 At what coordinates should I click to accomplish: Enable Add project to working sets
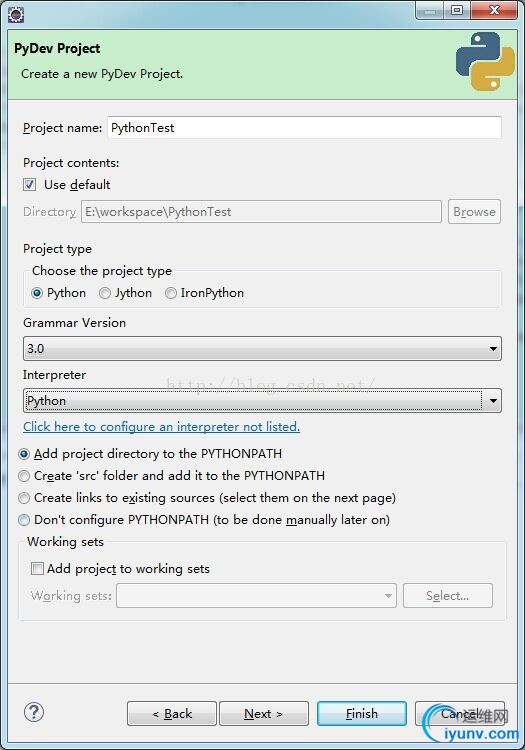coord(37,568)
